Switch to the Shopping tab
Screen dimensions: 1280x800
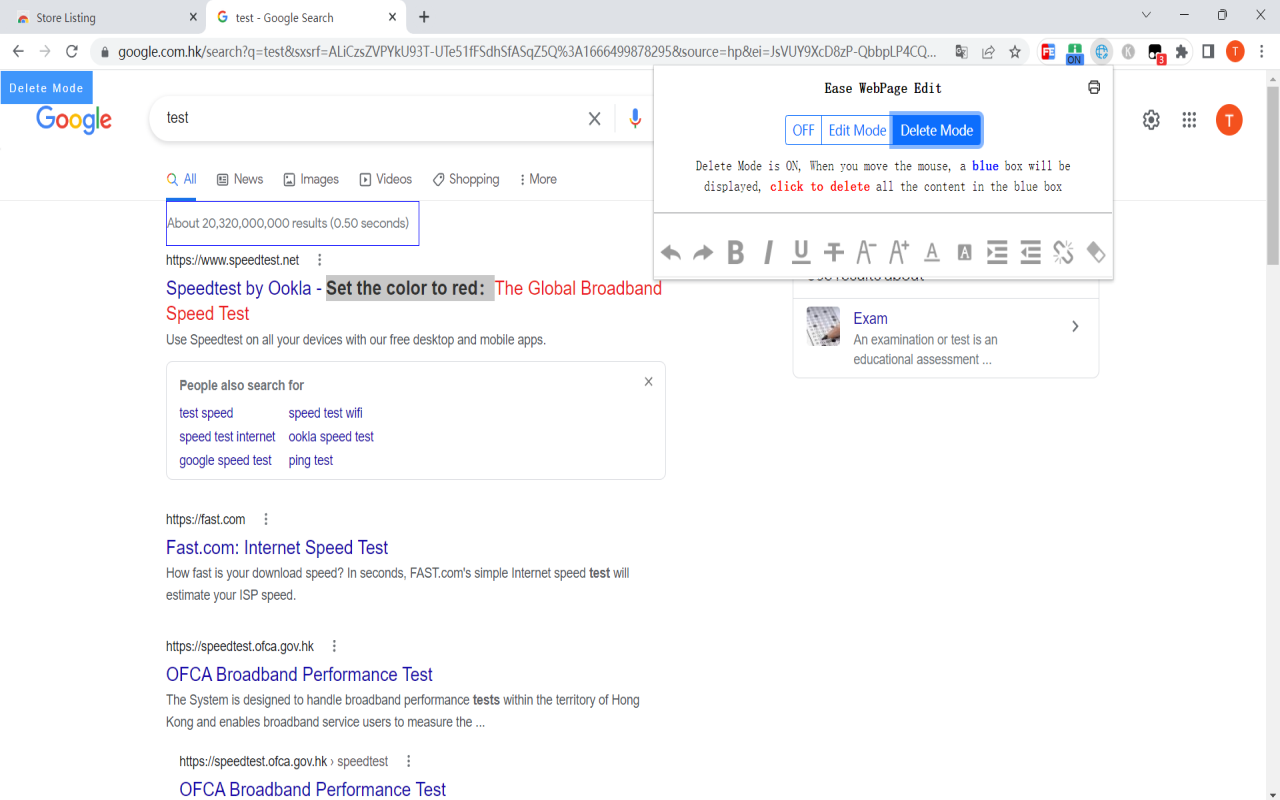click(x=466, y=179)
